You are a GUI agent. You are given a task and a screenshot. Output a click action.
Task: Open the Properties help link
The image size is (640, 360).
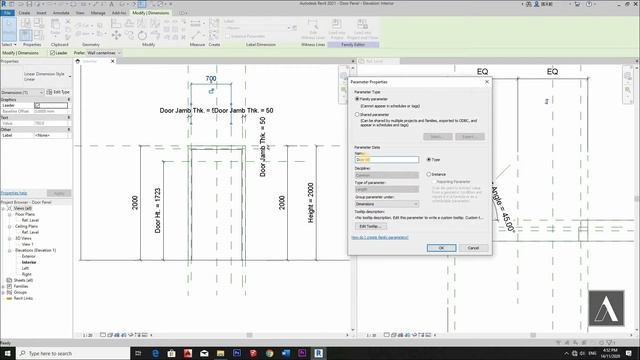pos(13,193)
